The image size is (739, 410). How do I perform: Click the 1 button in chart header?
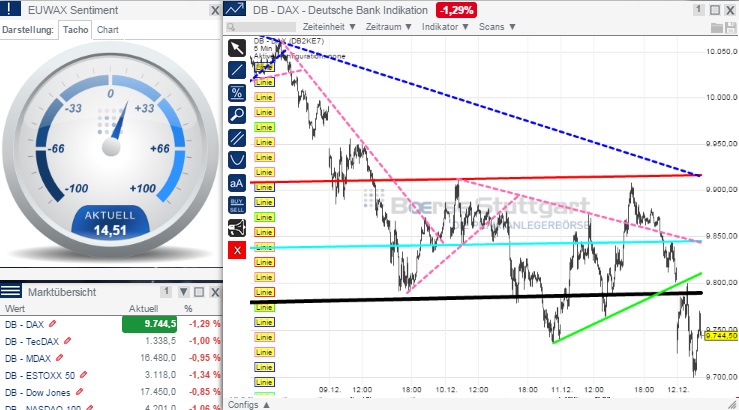click(x=698, y=9)
